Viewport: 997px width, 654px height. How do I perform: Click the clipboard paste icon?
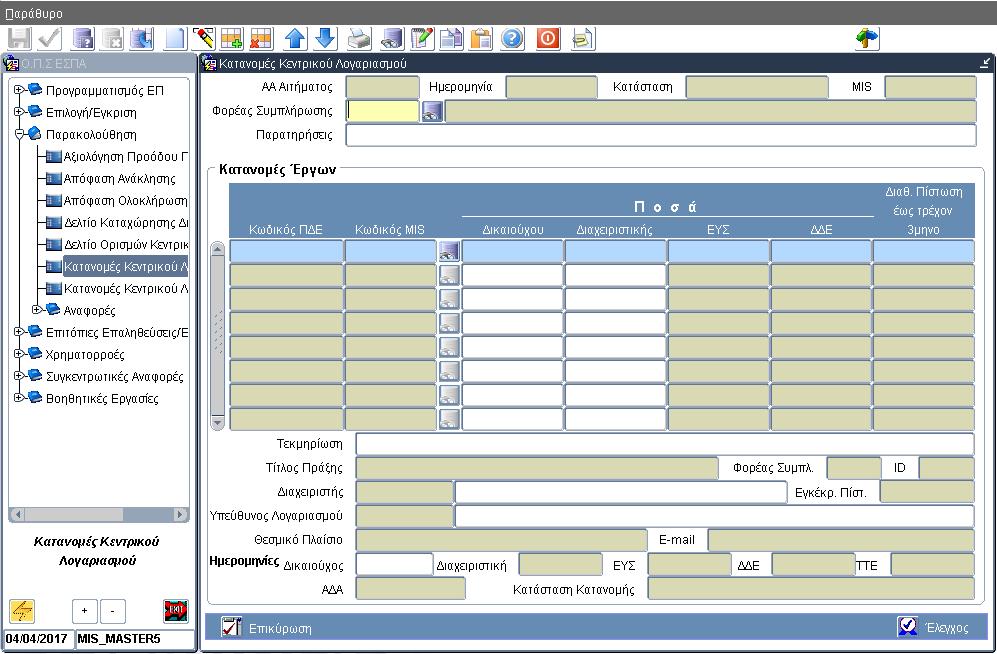[x=481, y=39]
